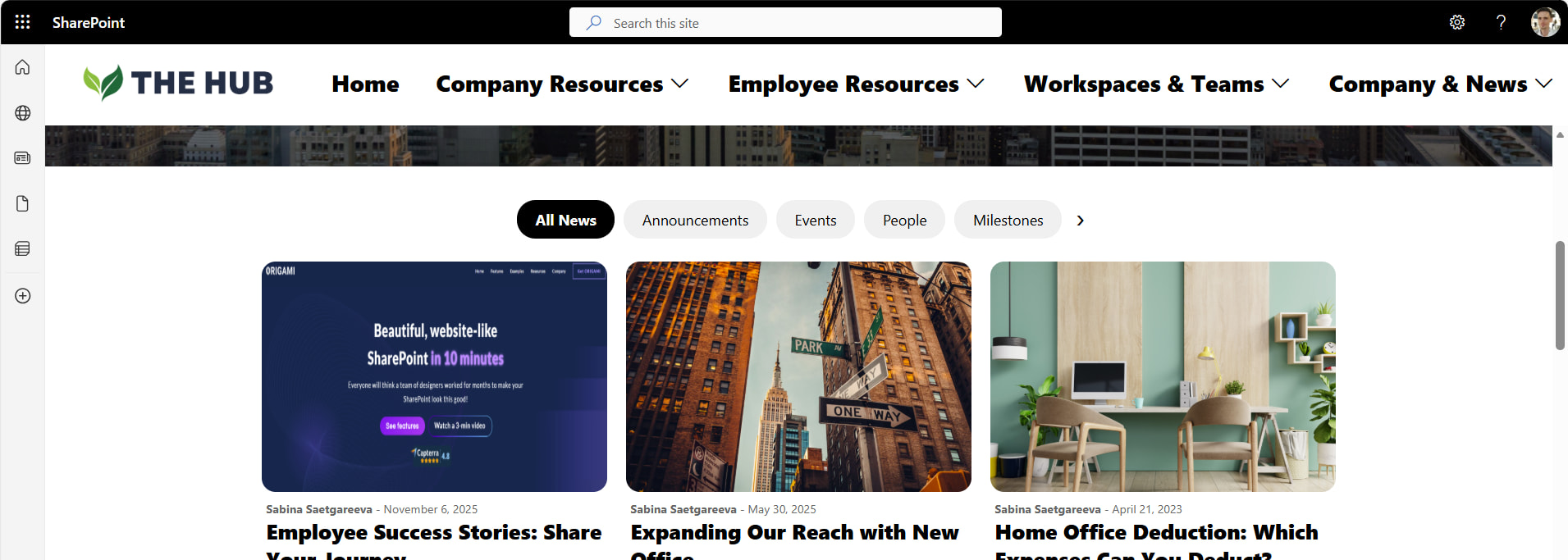Go to the Home icon in the sidebar
The width and height of the screenshot is (1568, 560).
23,67
